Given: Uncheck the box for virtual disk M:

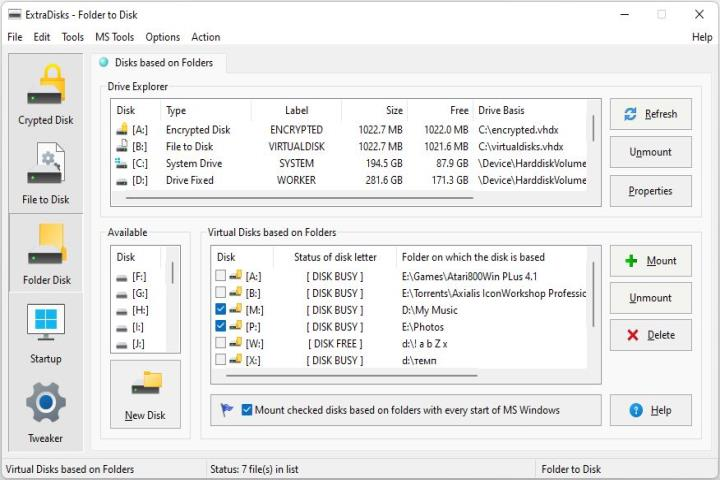Looking at the screenshot, I should pyautogui.click(x=220, y=309).
